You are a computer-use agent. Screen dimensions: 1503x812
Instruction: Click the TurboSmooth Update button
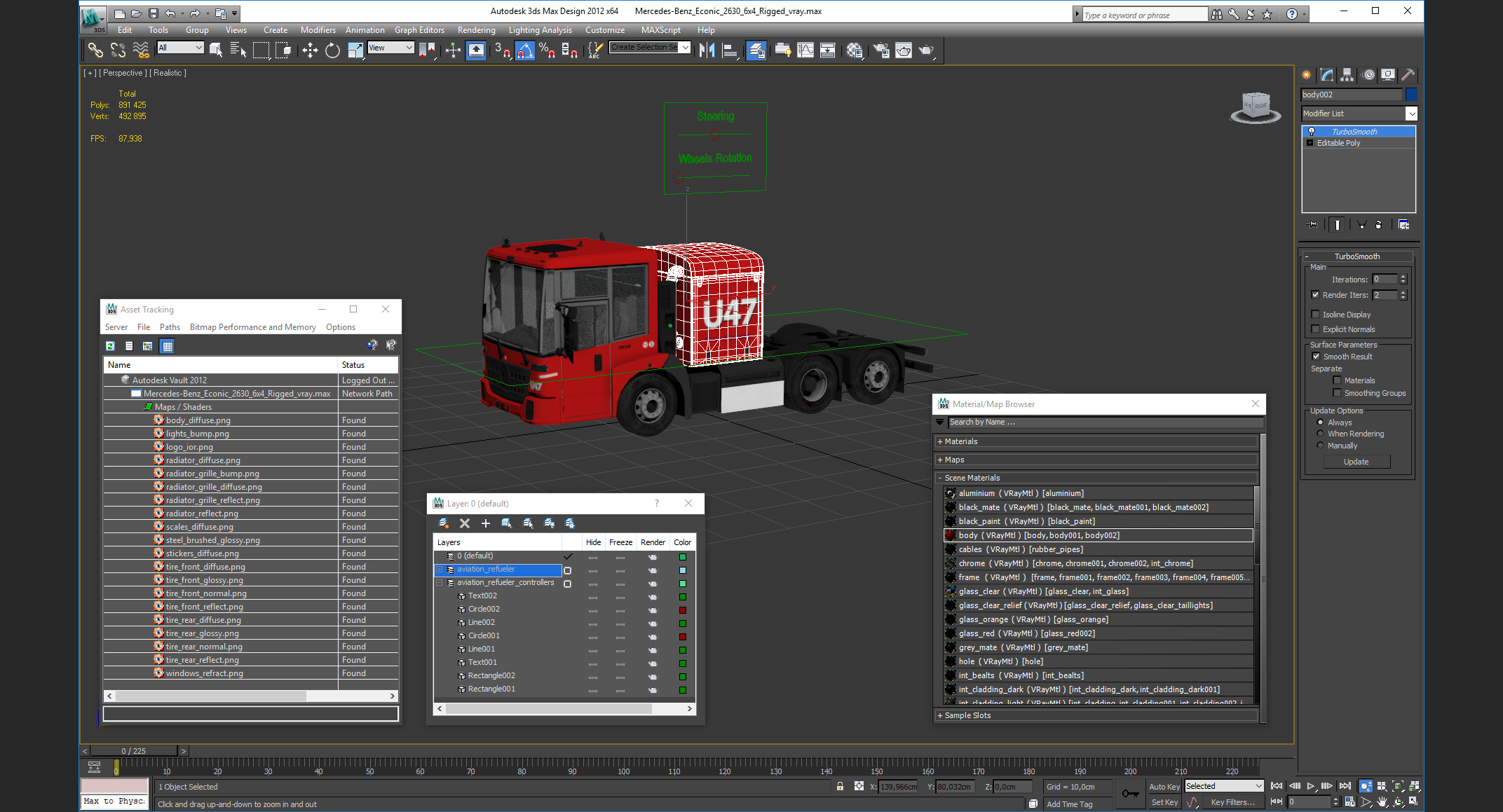pos(1356,462)
